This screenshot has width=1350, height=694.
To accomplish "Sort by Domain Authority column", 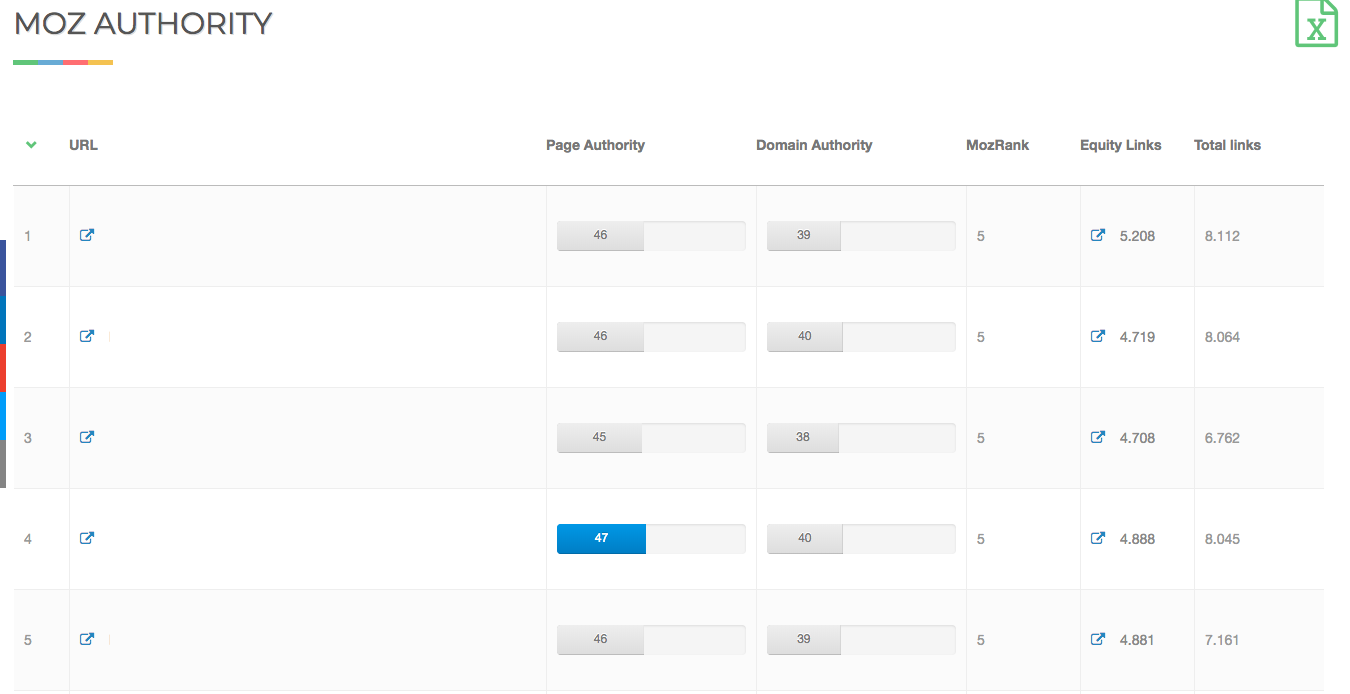I will tap(814, 145).
